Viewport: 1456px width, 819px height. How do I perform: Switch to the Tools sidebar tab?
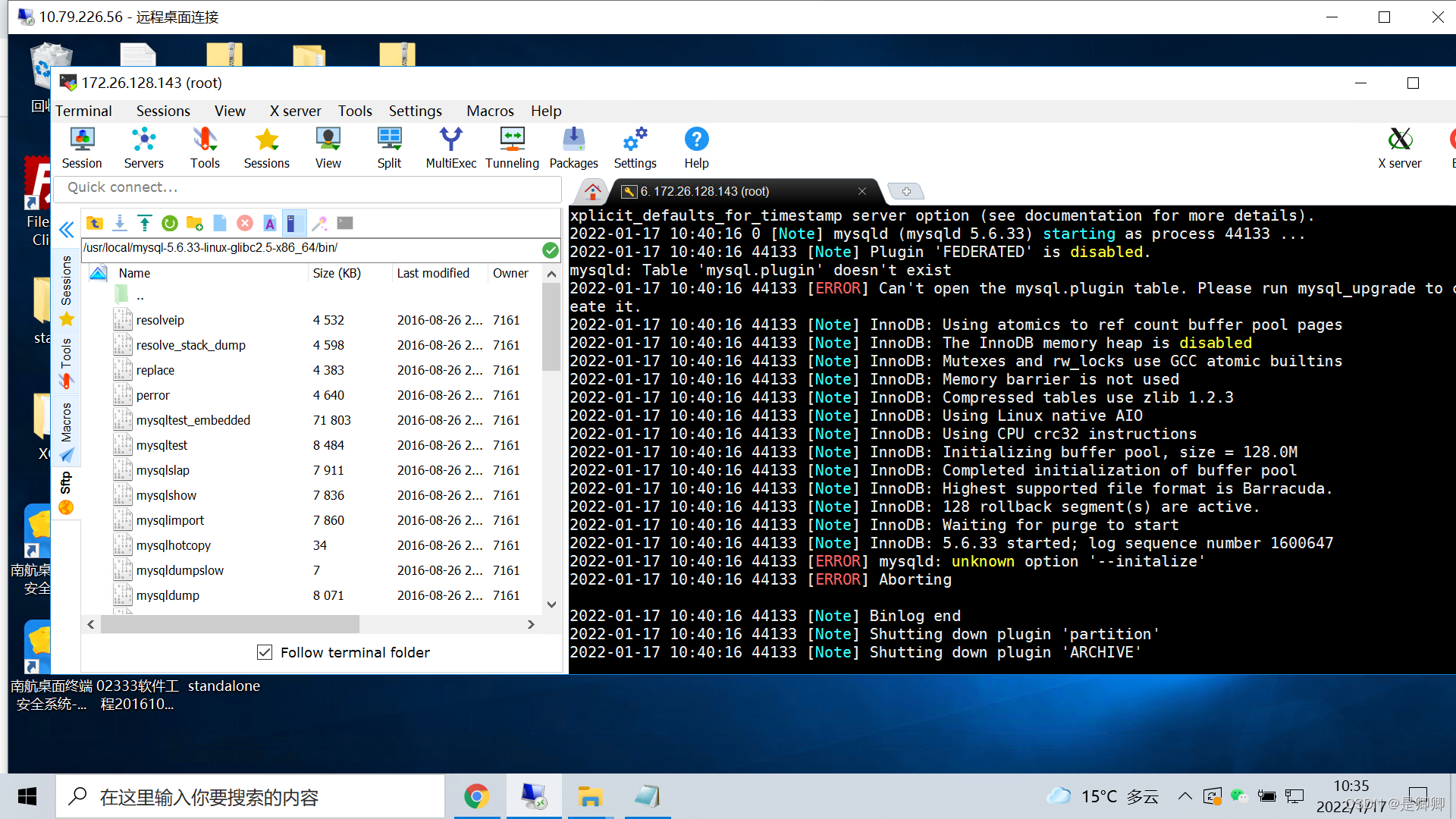66,362
